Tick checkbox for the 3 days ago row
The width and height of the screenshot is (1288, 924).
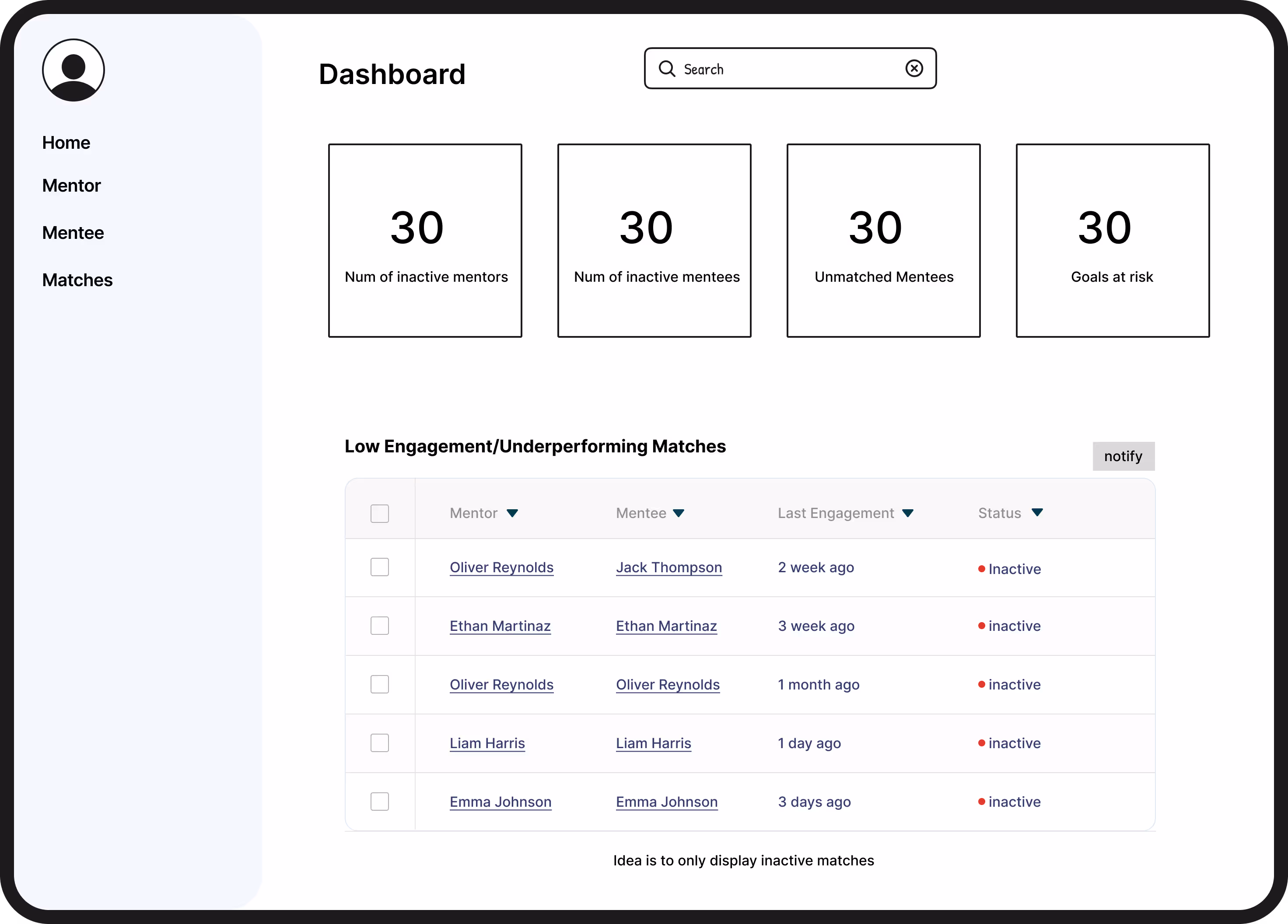(x=379, y=801)
